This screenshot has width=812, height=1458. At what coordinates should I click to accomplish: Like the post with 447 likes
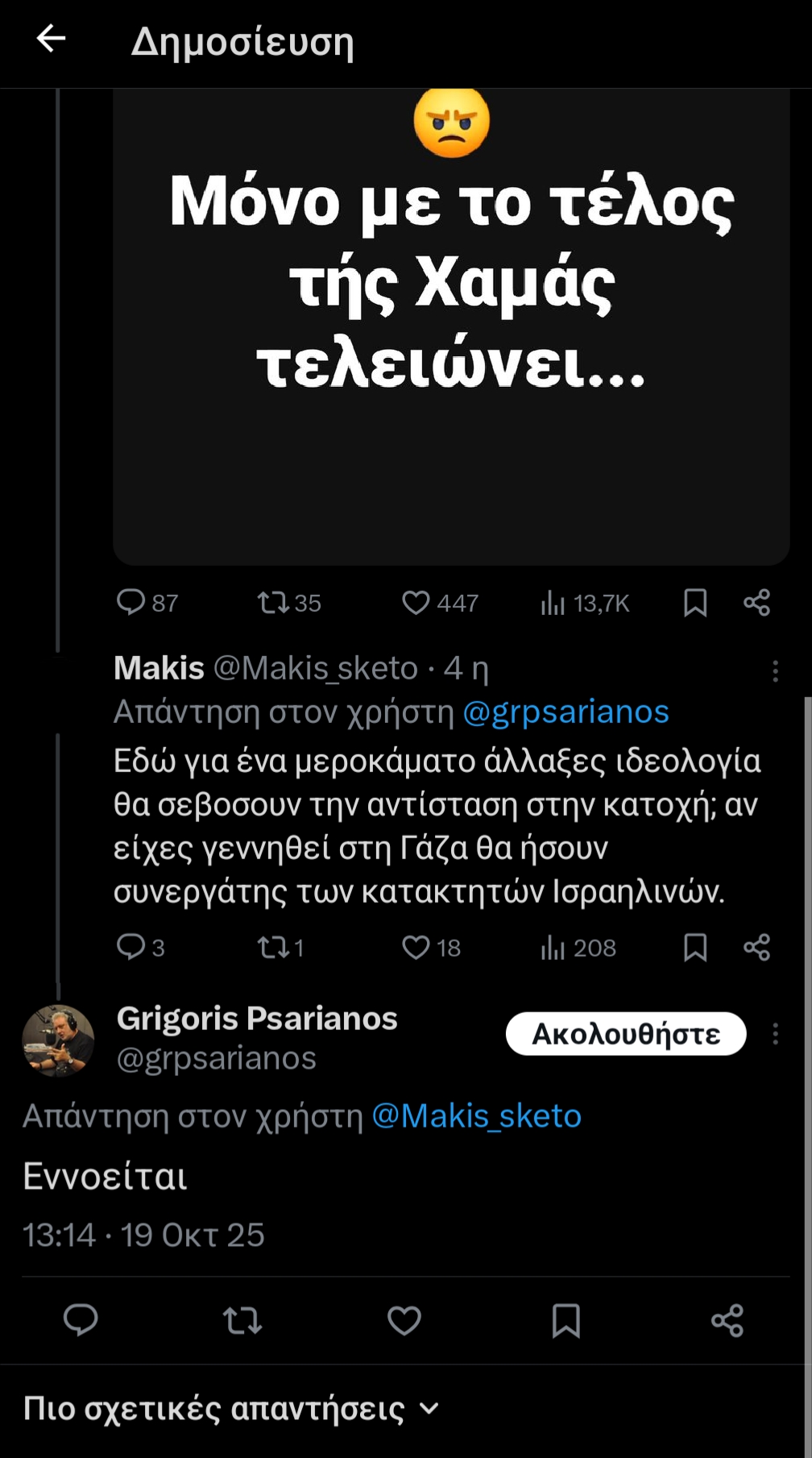(416, 602)
